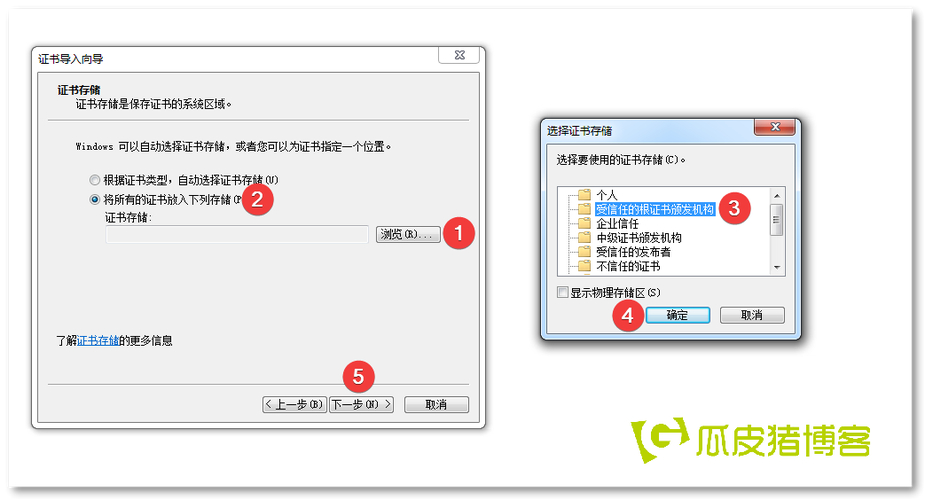
Task: Click folder icon beside 受信任的发布者
Action: [584, 251]
